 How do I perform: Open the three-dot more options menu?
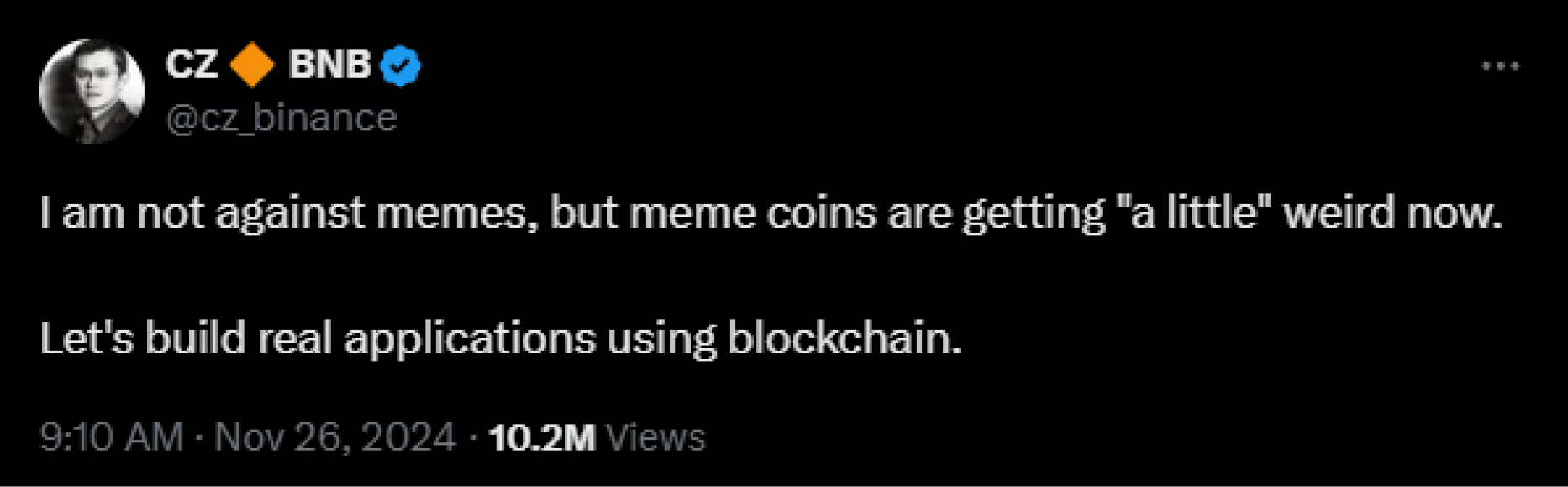coord(1500,66)
